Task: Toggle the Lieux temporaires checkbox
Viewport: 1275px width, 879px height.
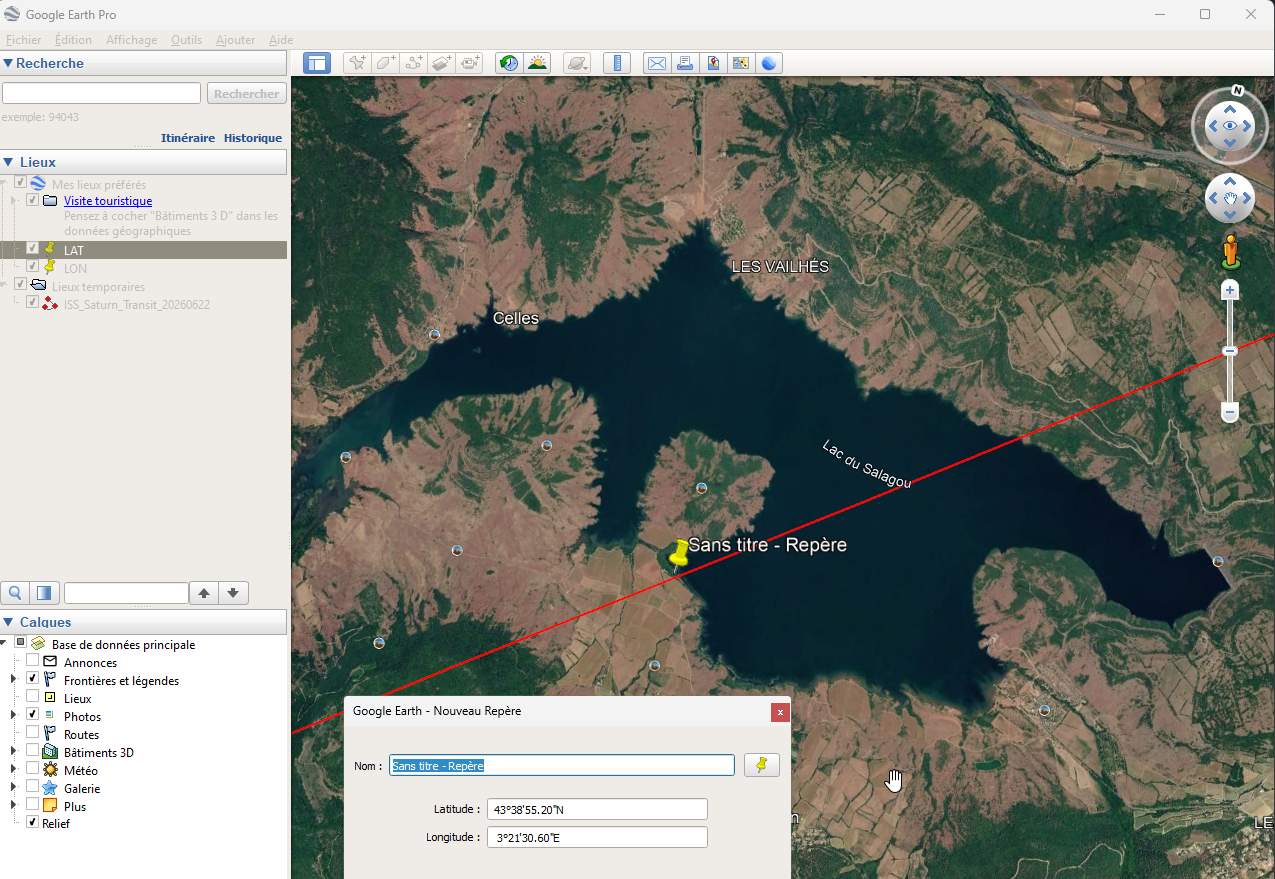Action: click(x=20, y=284)
